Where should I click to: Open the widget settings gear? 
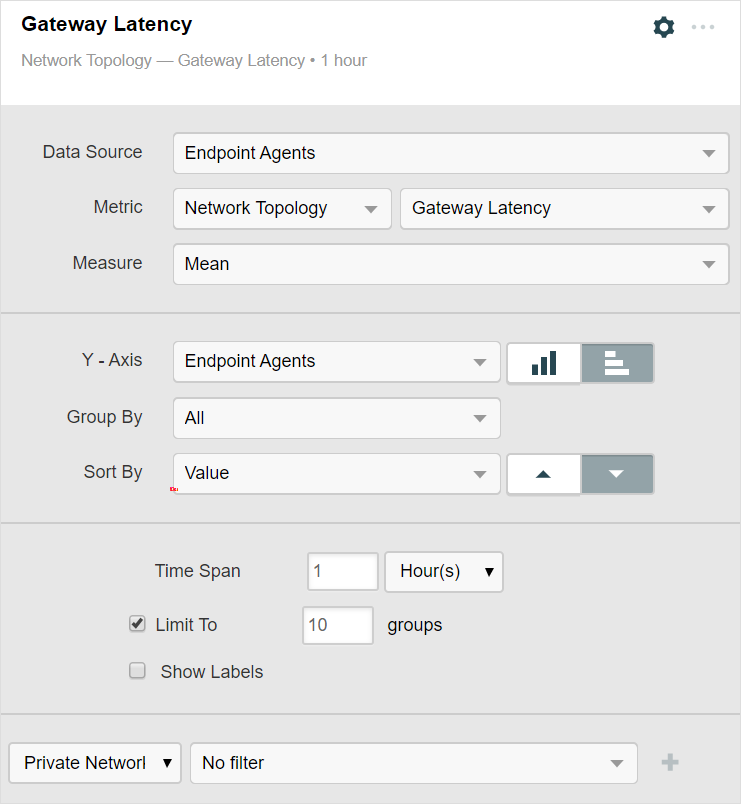click(x=664, y=27)
